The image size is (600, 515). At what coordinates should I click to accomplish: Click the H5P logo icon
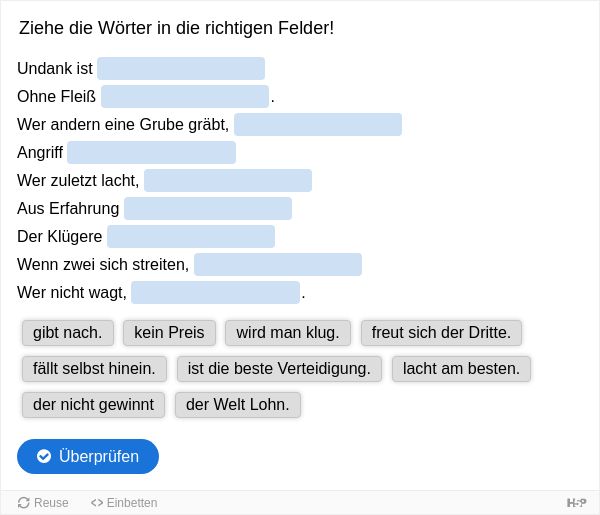coord(576,502)
